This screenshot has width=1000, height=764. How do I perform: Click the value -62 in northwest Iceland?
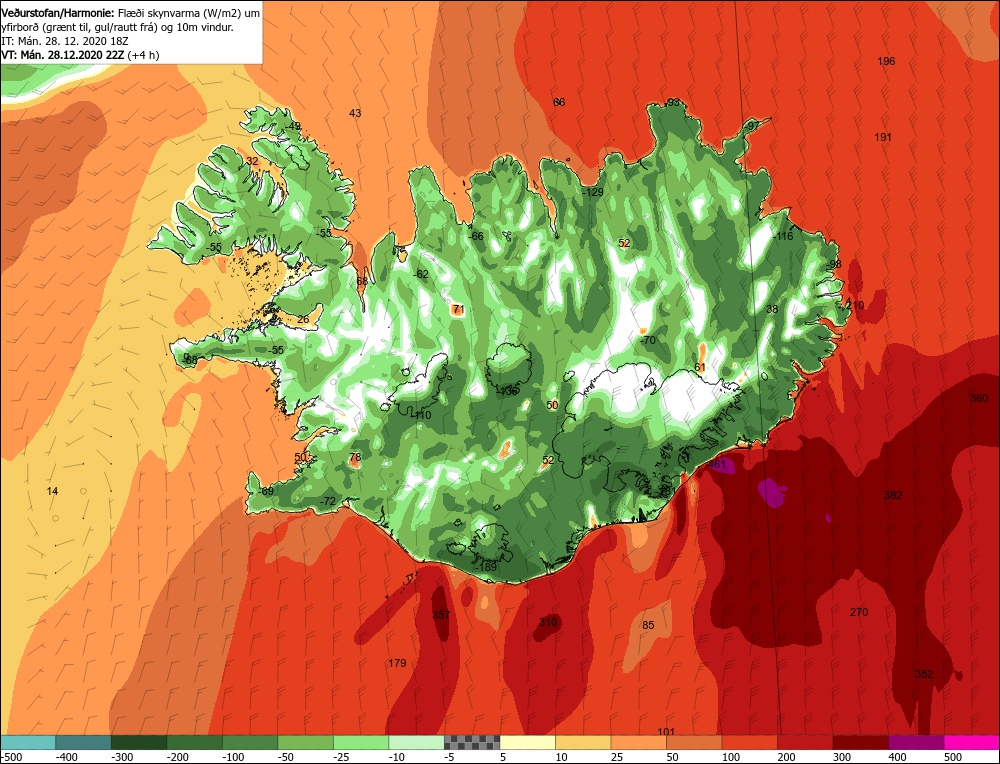point(420,274)
